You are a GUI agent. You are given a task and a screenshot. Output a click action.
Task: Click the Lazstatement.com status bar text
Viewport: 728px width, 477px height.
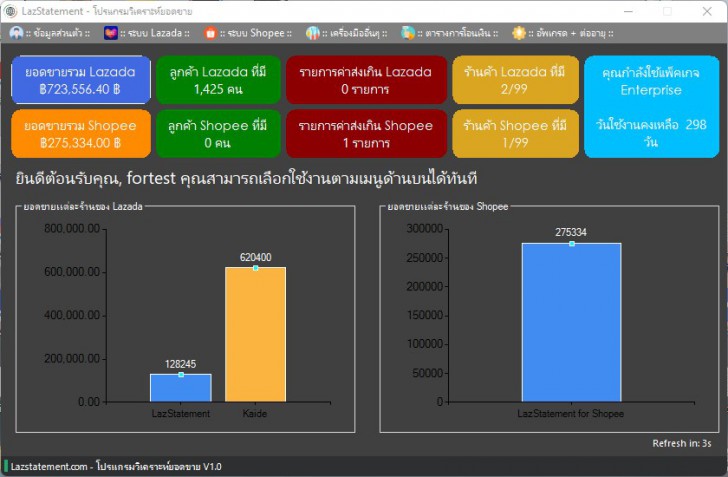click(x=116, y=466)
